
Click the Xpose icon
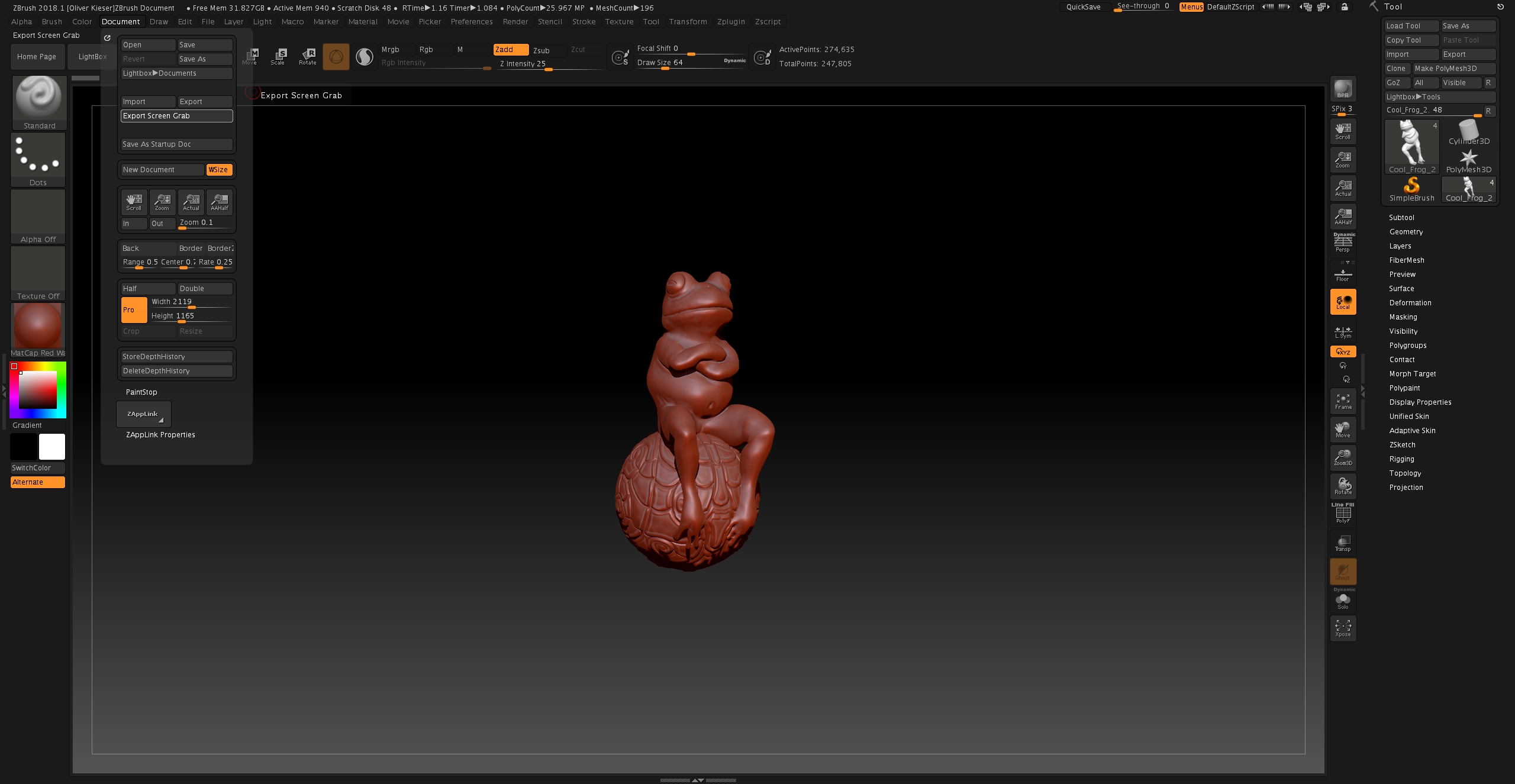coord(1343,628)
